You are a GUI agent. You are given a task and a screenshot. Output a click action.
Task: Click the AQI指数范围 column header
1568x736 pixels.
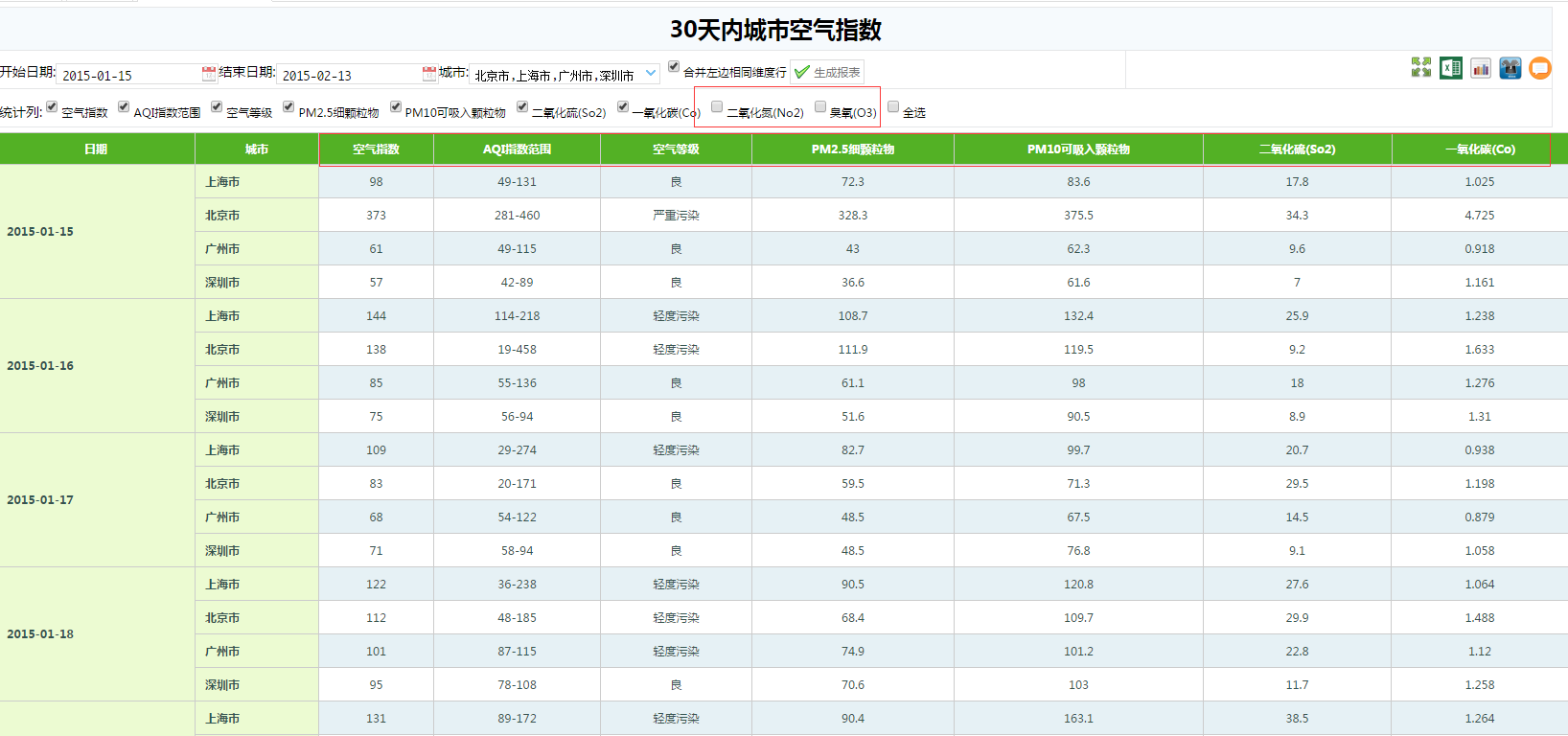click(x=517, y=149)
